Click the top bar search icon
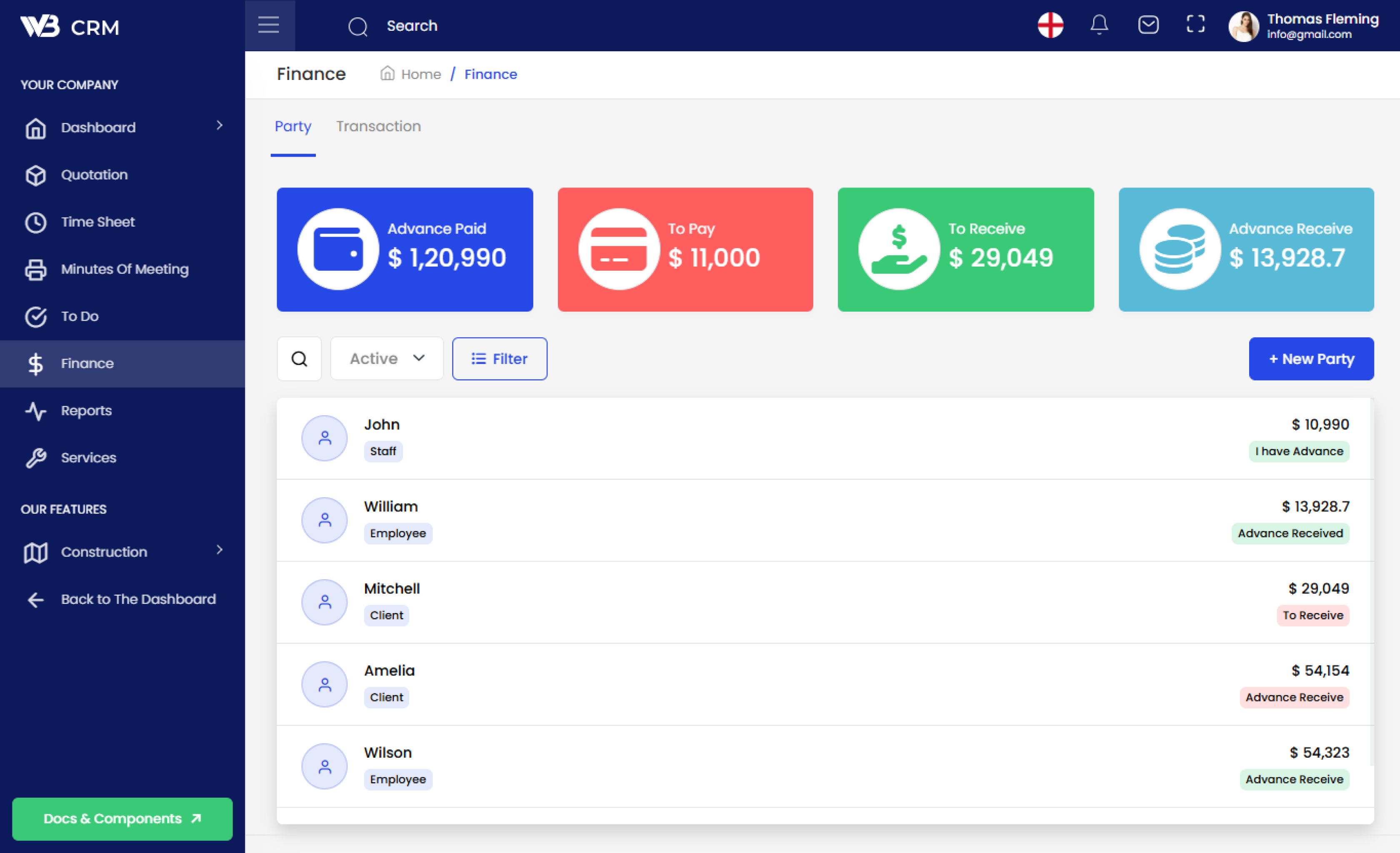Viewport: 1400px width, 853px height. (358, 26)
